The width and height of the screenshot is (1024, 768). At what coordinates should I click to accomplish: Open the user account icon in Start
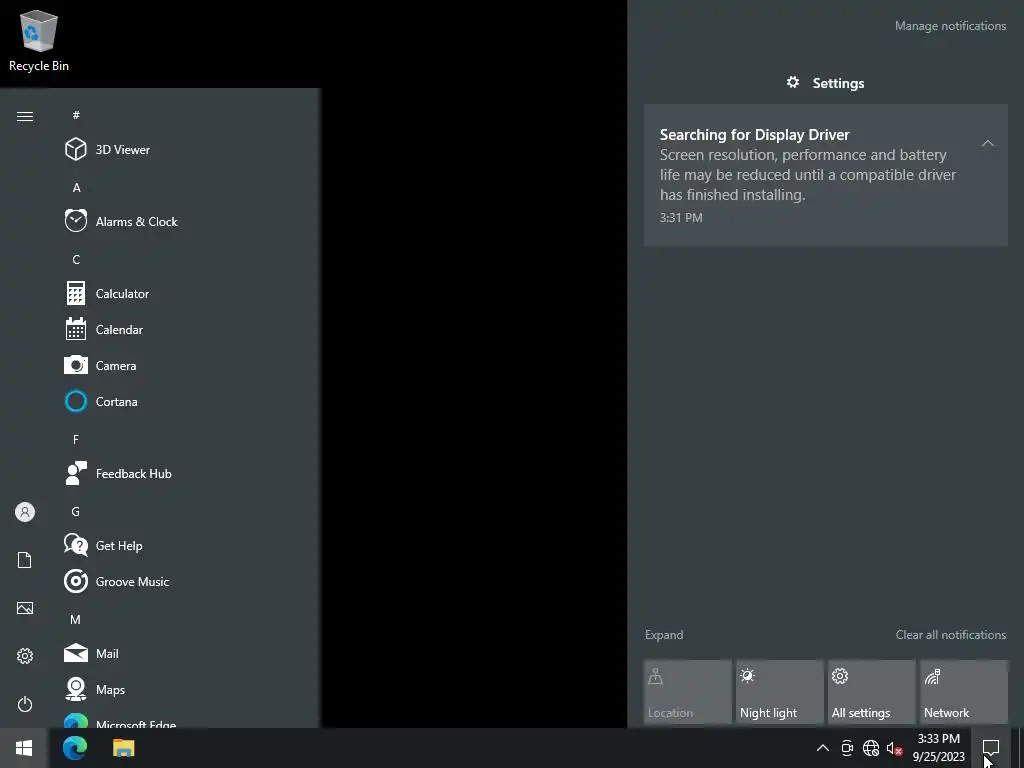[x=25, y=512]
